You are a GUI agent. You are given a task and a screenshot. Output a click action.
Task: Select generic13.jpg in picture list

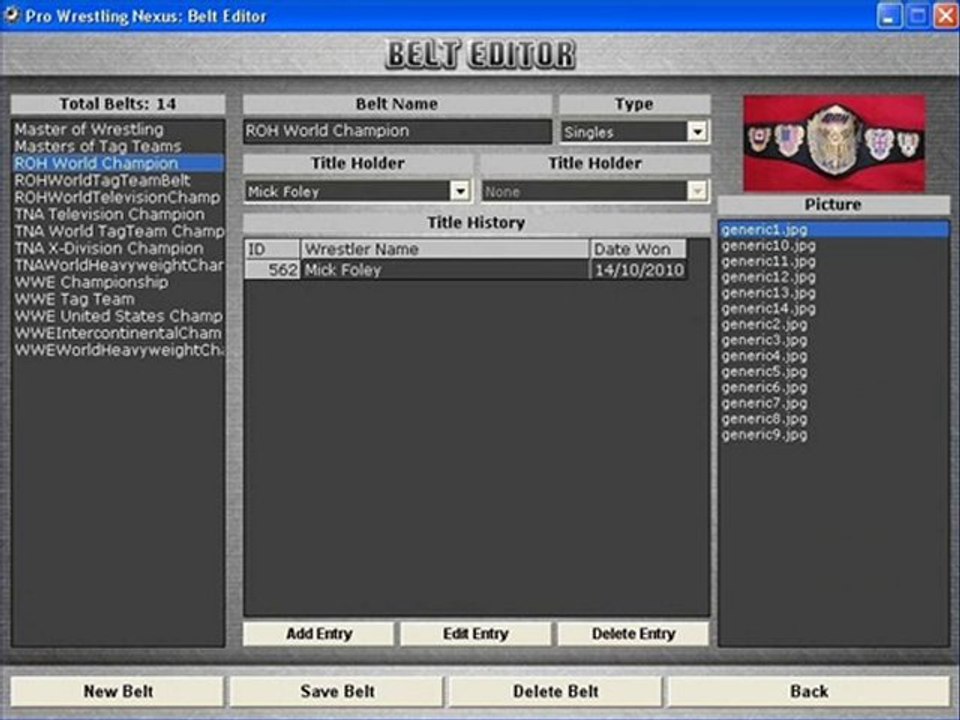pyautogui.click(x=834, y=293)
